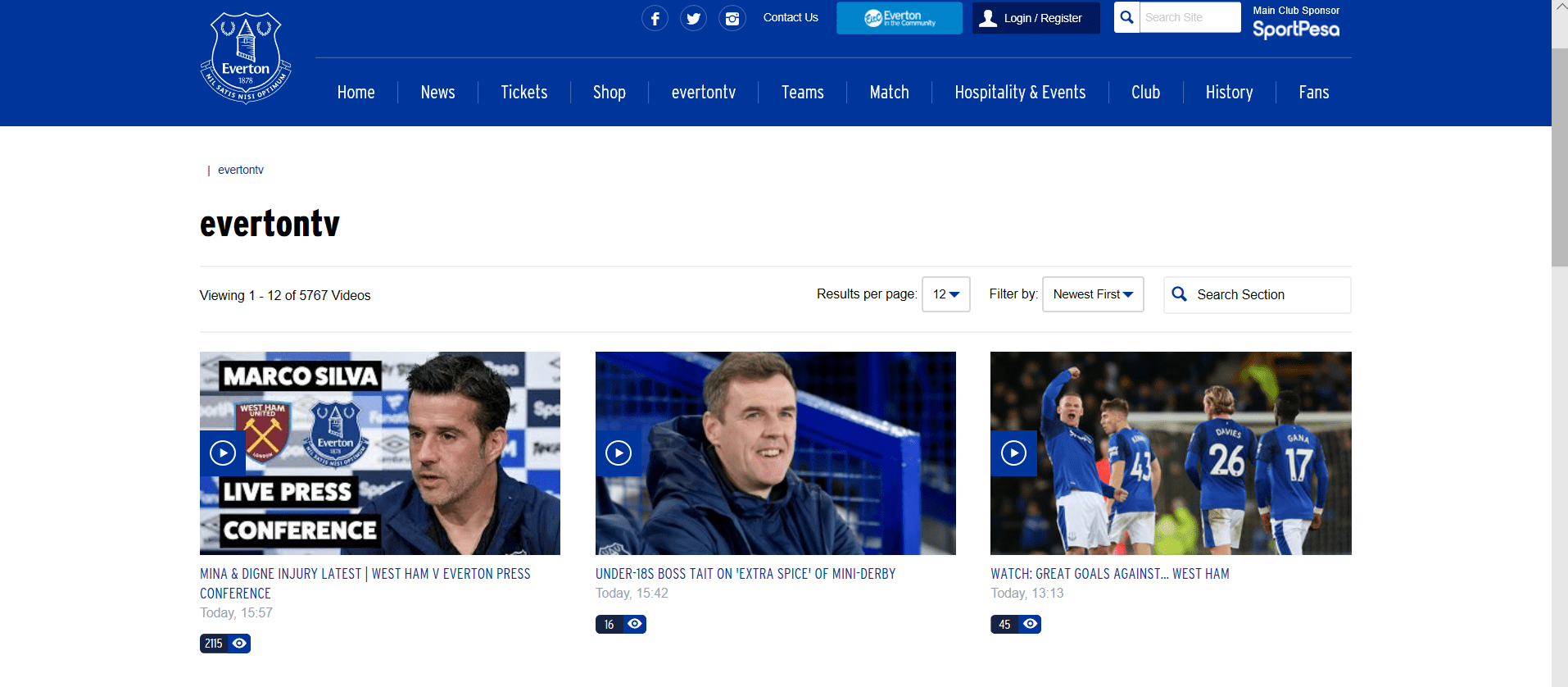Click the eye views icon showing 2115
The width and height of the screenshot is (1568, 687).
[239, 644]
